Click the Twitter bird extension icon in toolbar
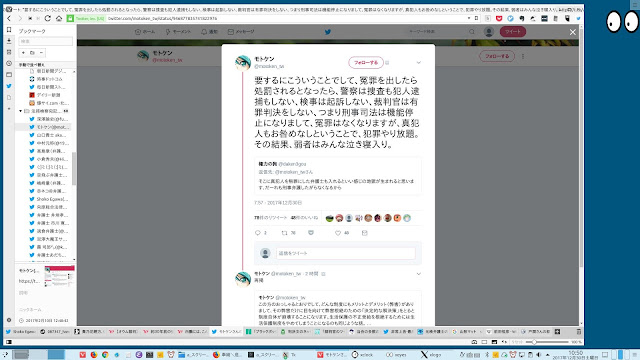Viewport: 640px width, 360px height. 578,18
